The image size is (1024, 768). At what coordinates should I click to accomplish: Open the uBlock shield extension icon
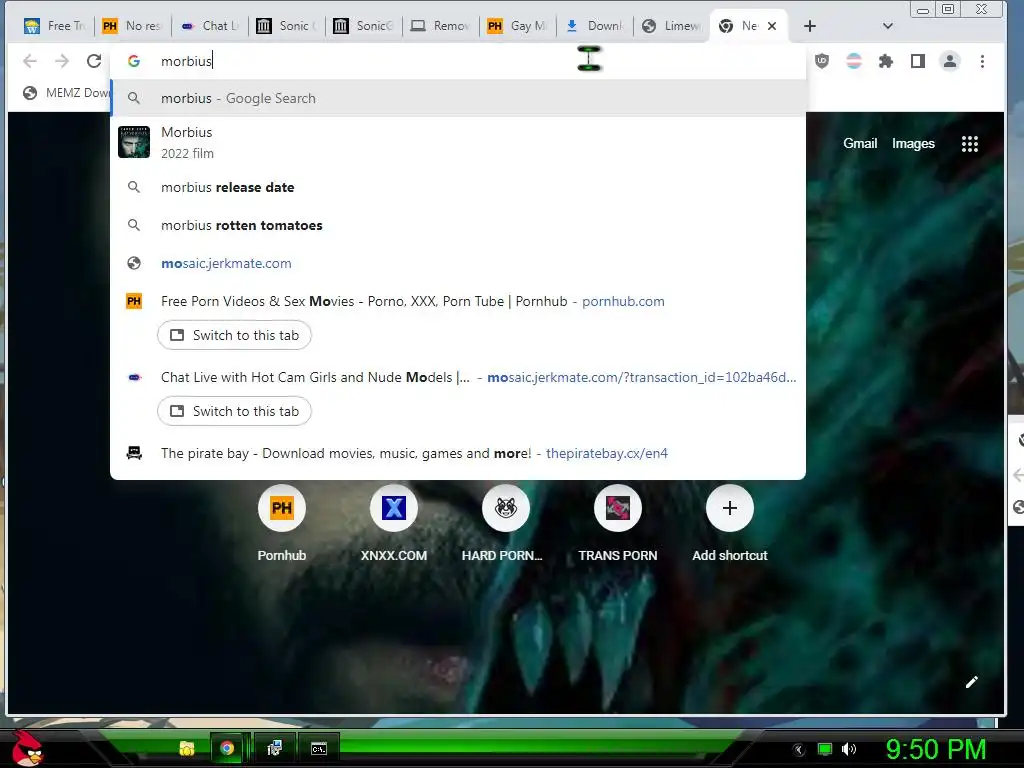[x=822, y=61]
